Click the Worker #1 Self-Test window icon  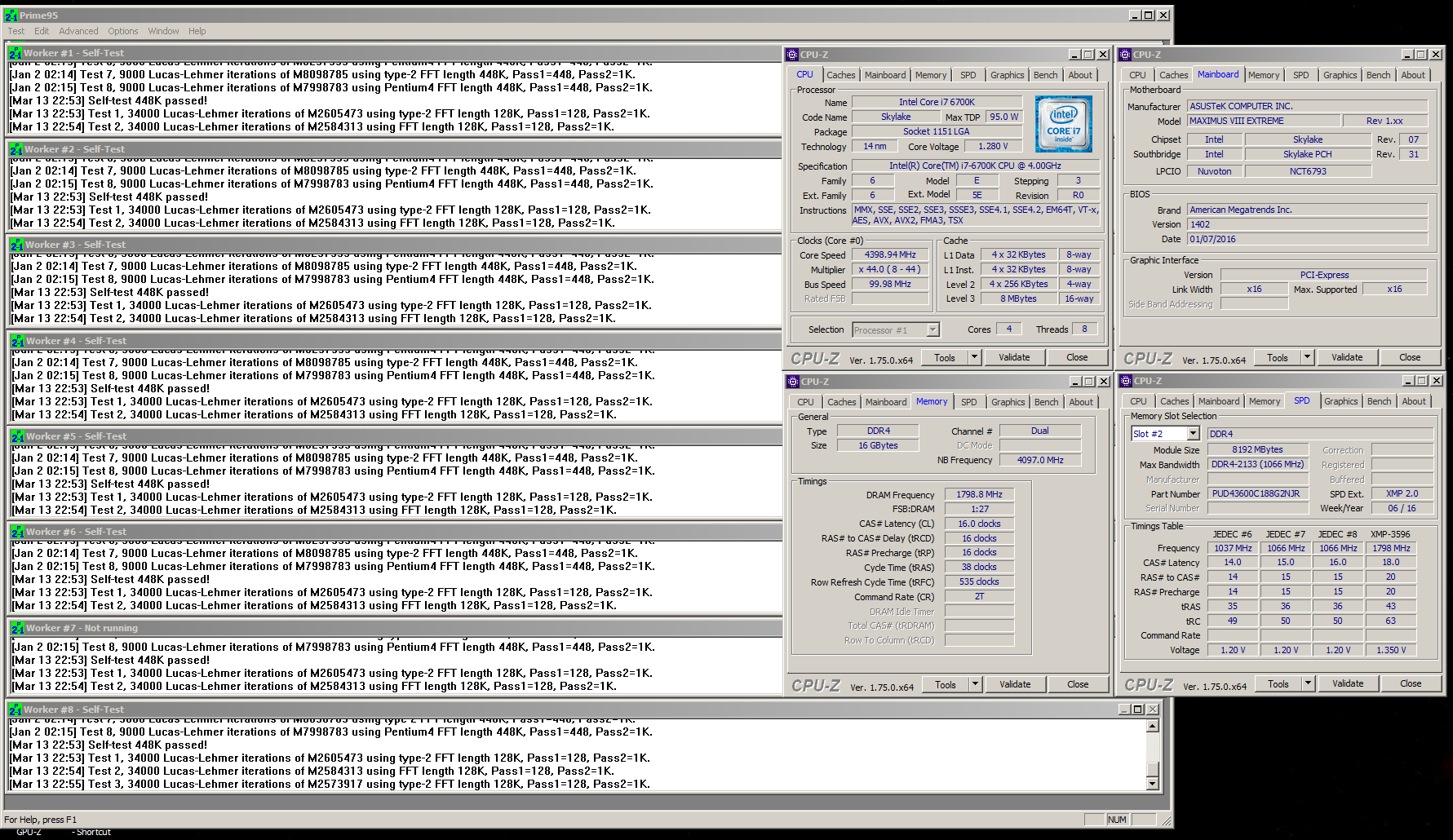click(x=16, y=53)
